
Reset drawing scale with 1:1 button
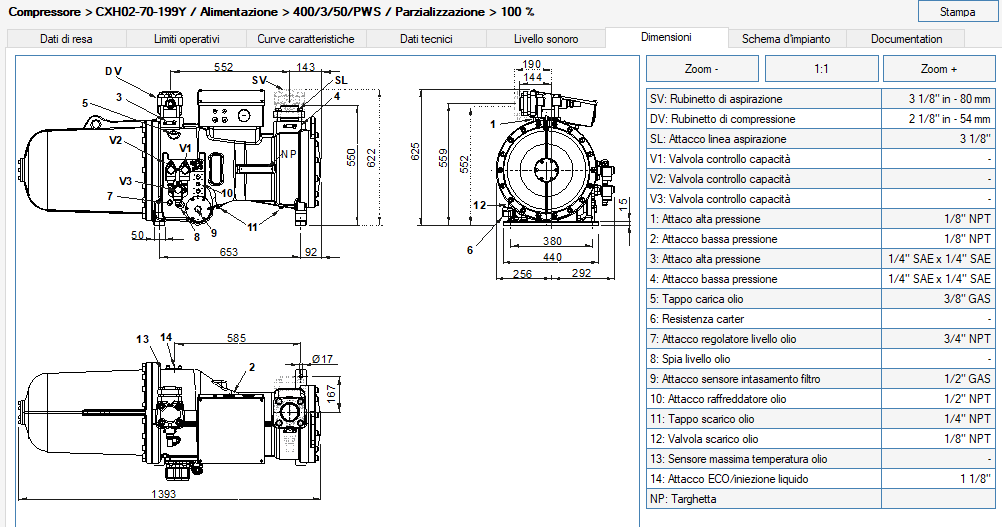coord(822,68)
